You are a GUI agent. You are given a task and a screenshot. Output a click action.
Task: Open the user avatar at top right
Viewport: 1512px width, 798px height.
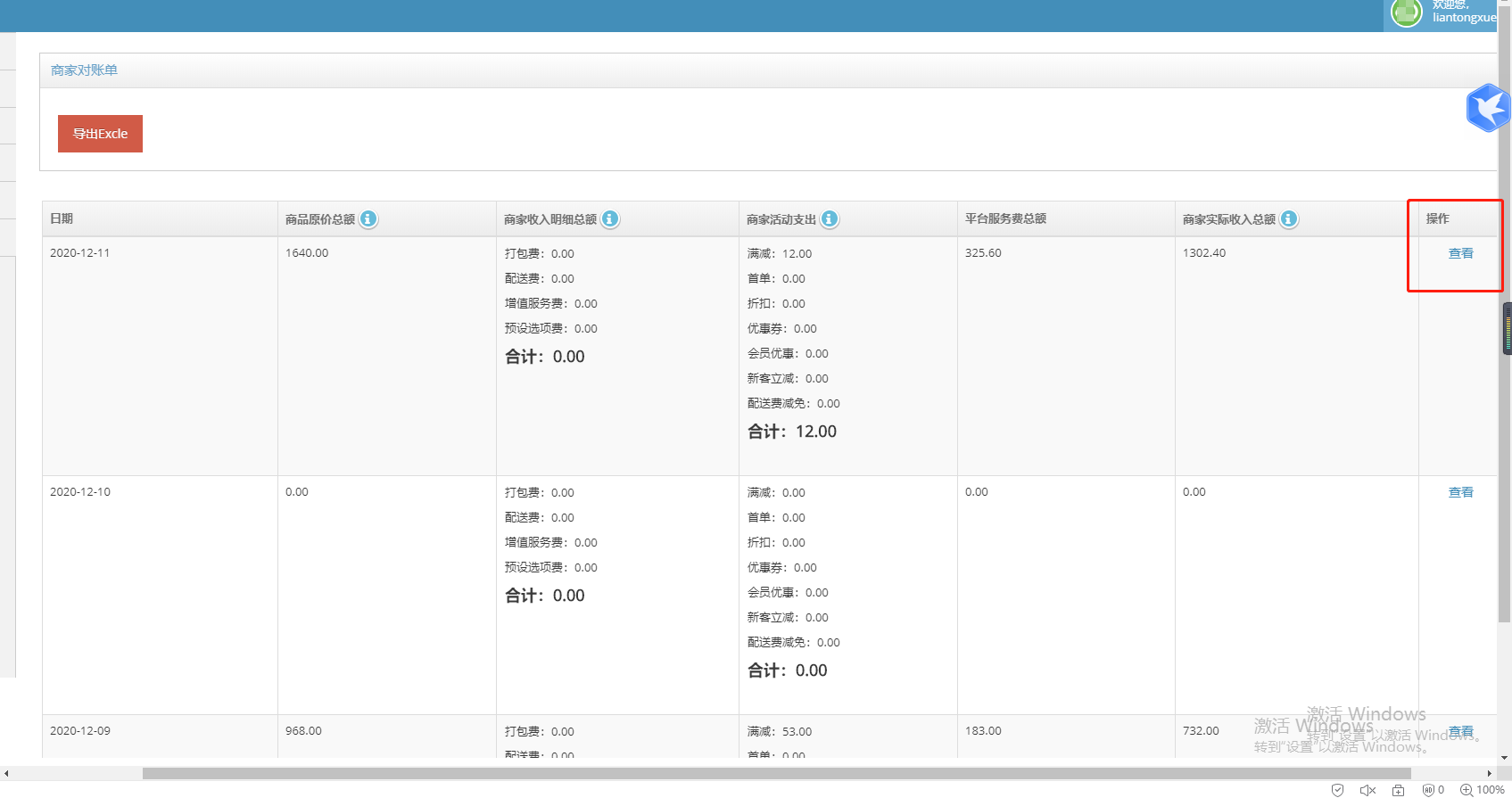pyautogui.click(x=1407, y=12)
